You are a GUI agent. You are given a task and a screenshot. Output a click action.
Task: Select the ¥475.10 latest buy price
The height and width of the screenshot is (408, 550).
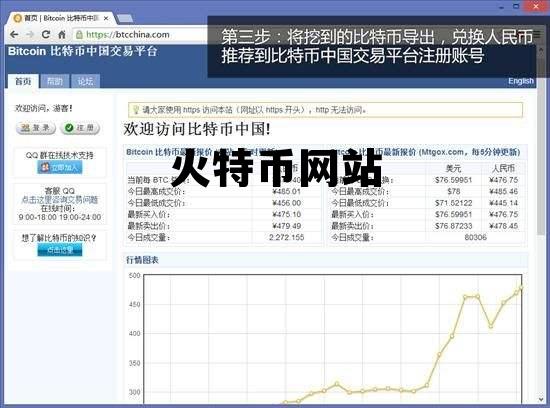tap(286, 214)
